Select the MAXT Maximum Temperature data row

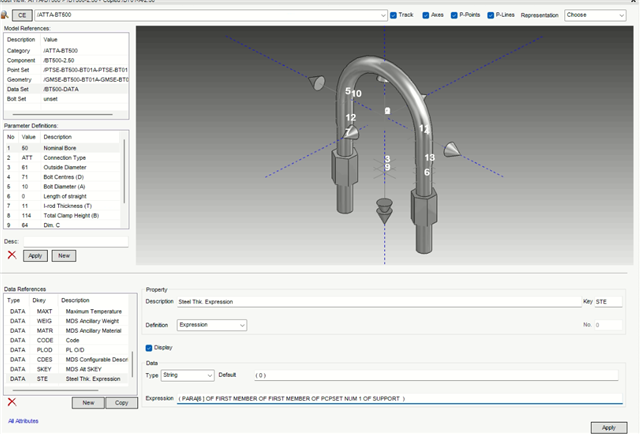pyautogui.click(x=67, y=311)
